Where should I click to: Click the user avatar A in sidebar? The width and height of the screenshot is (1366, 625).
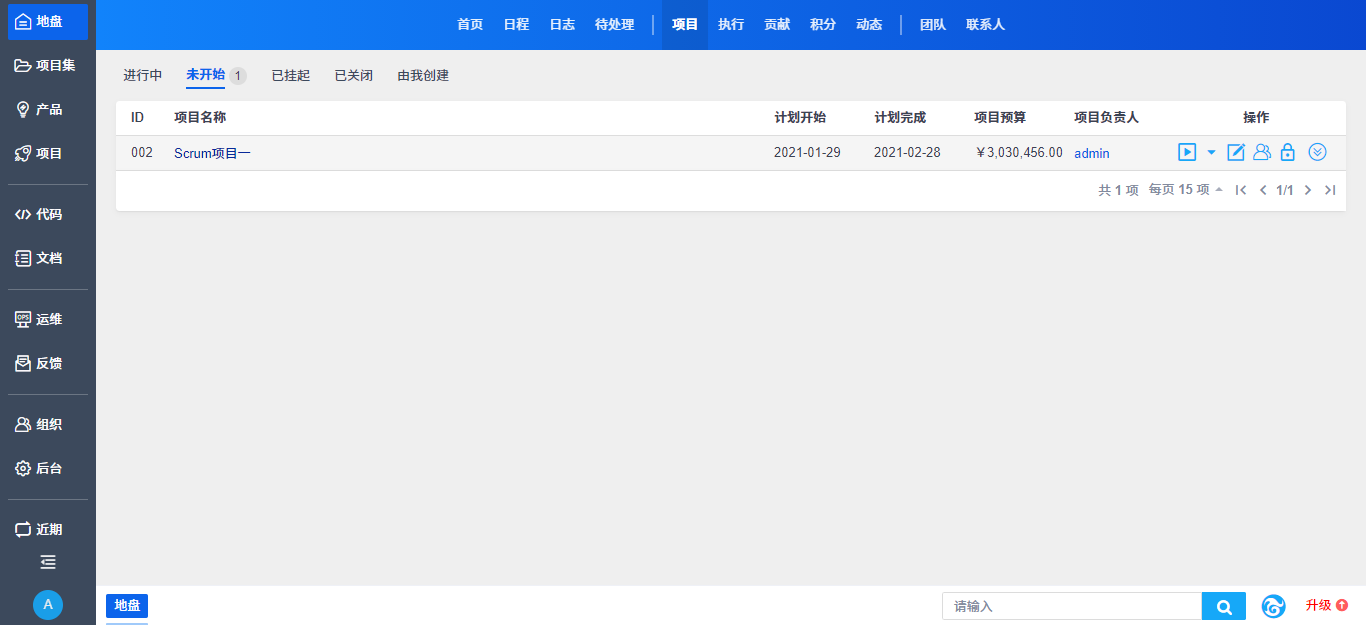[48, 604]
